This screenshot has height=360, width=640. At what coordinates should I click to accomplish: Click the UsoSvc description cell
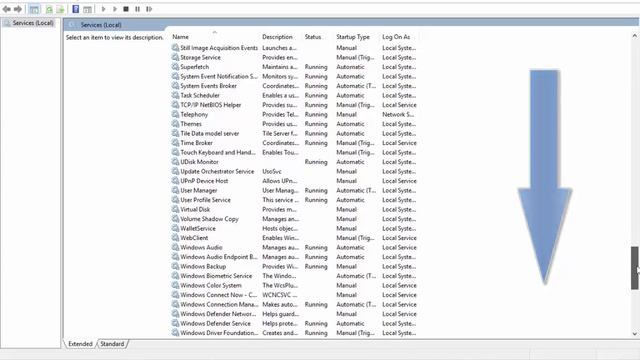[x=272, y=171]
